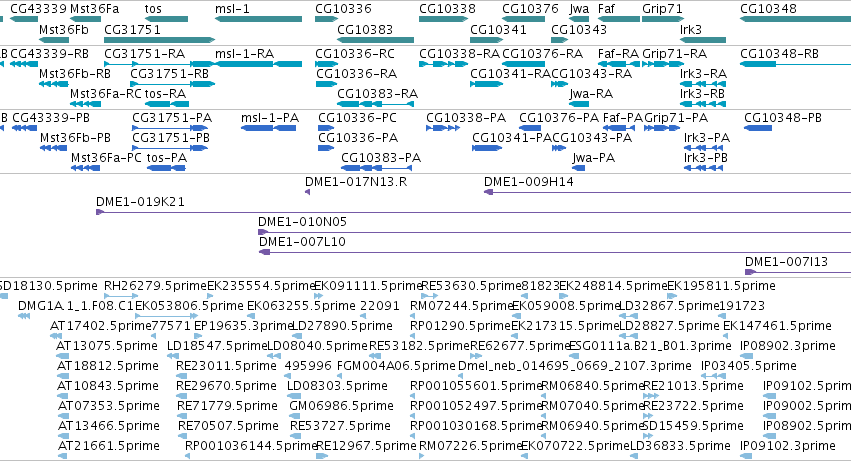Click the CG10348 gene bar
This screenshot has height=461, width=851.
click(x=796, y=19)
